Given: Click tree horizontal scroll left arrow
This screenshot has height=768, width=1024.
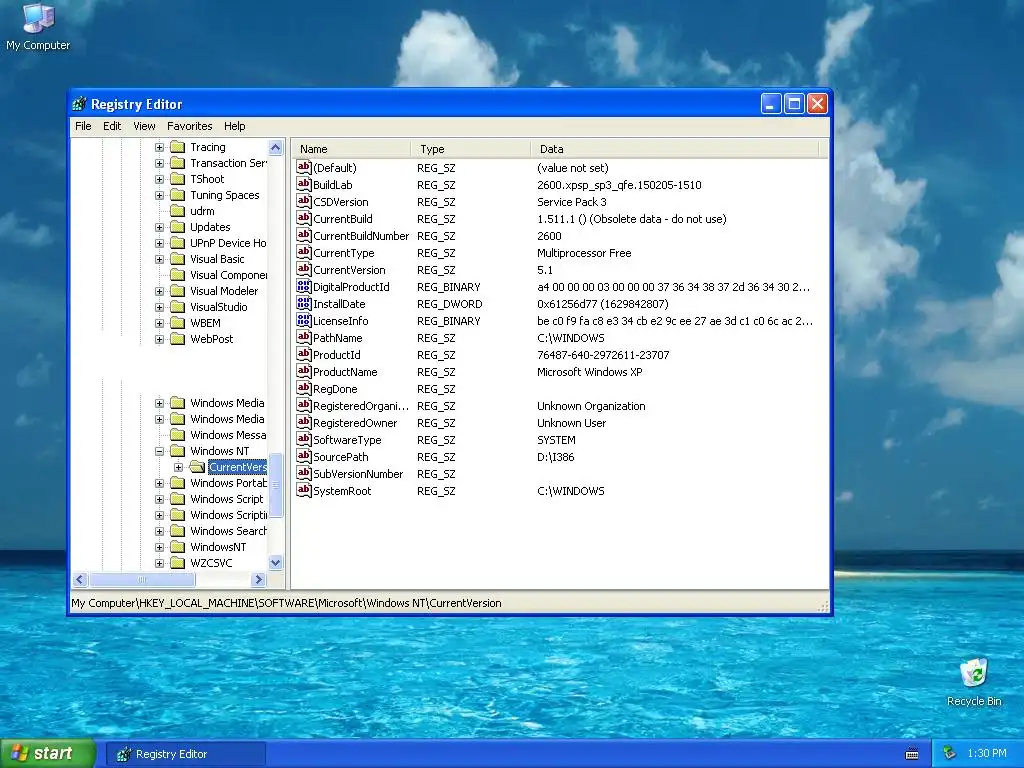Looking at the screenshot, I should click(x=80, y=579).
